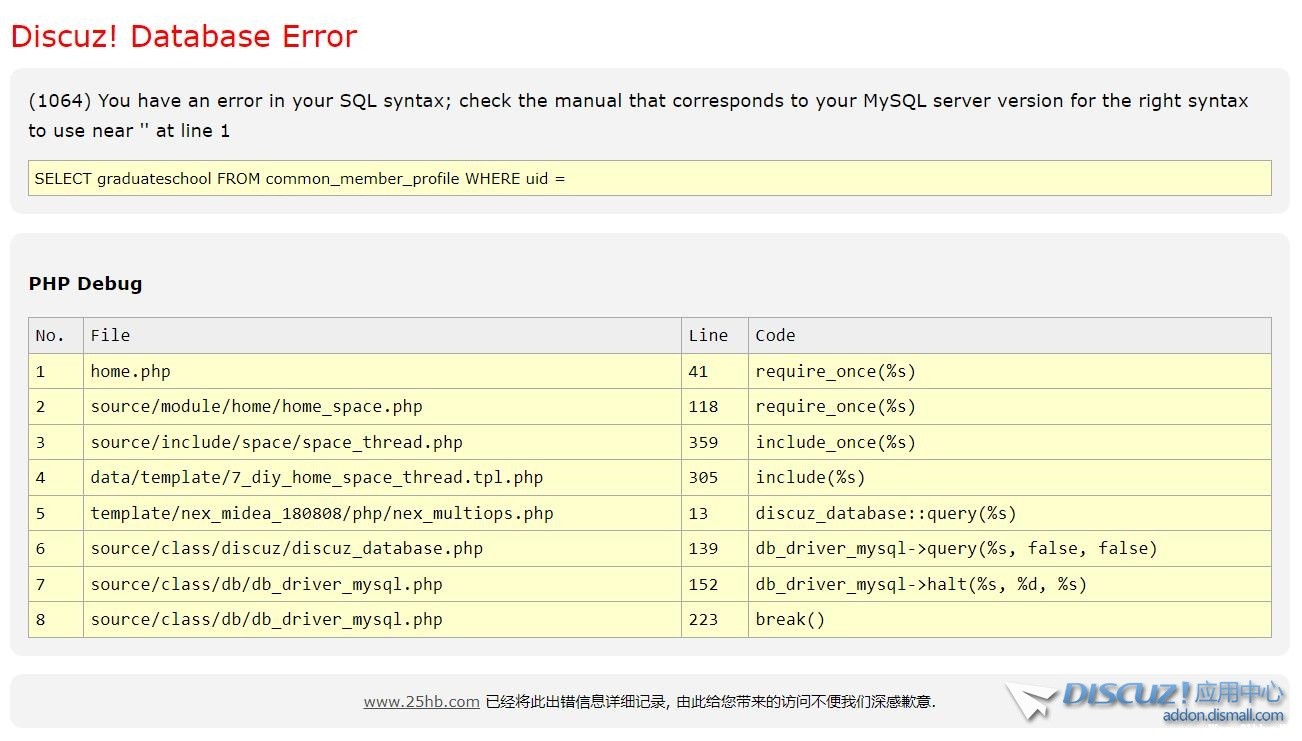Click the 'PHP Debug' section heading
Screen dimensions: 1302x741
pos(85,284)
